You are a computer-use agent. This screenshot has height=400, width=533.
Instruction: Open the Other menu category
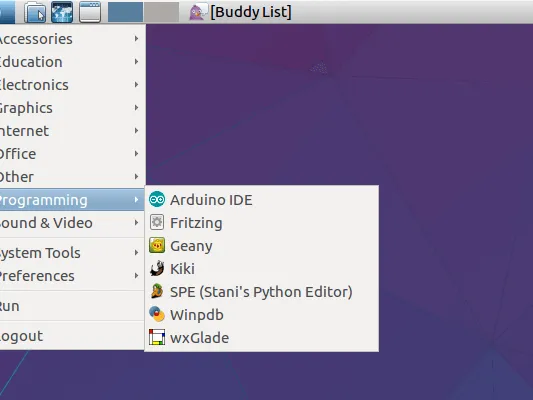[72, 177]
